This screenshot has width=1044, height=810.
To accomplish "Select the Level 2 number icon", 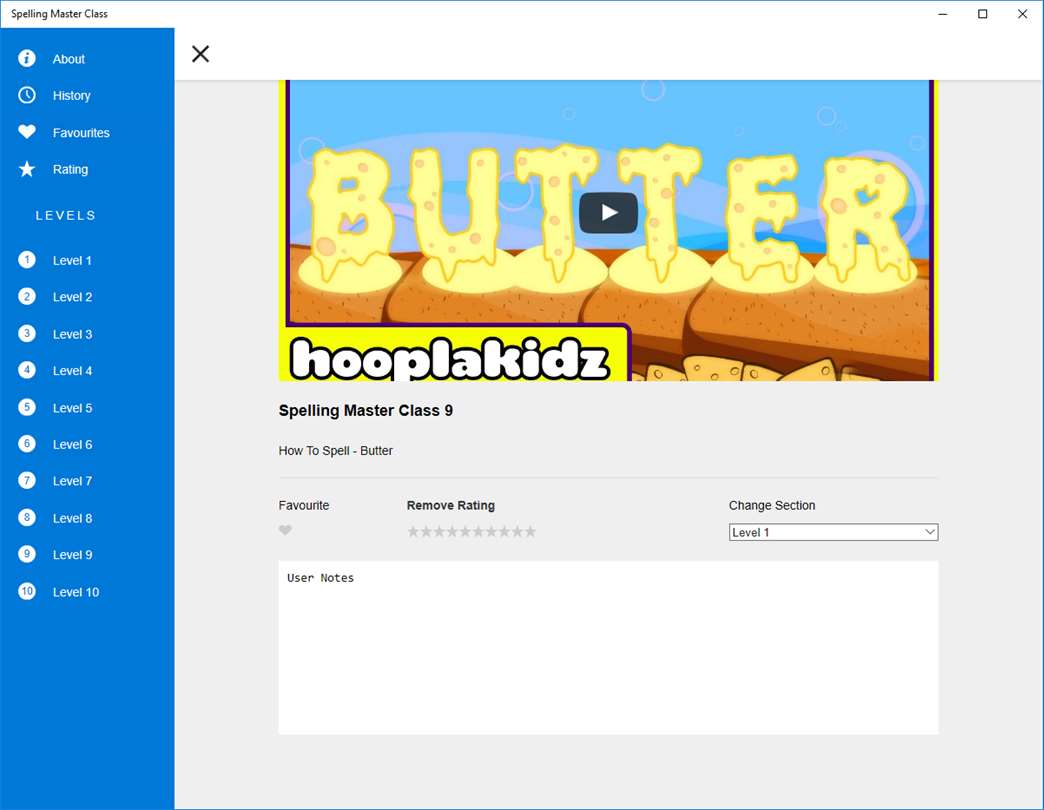I will pos(27,296).
